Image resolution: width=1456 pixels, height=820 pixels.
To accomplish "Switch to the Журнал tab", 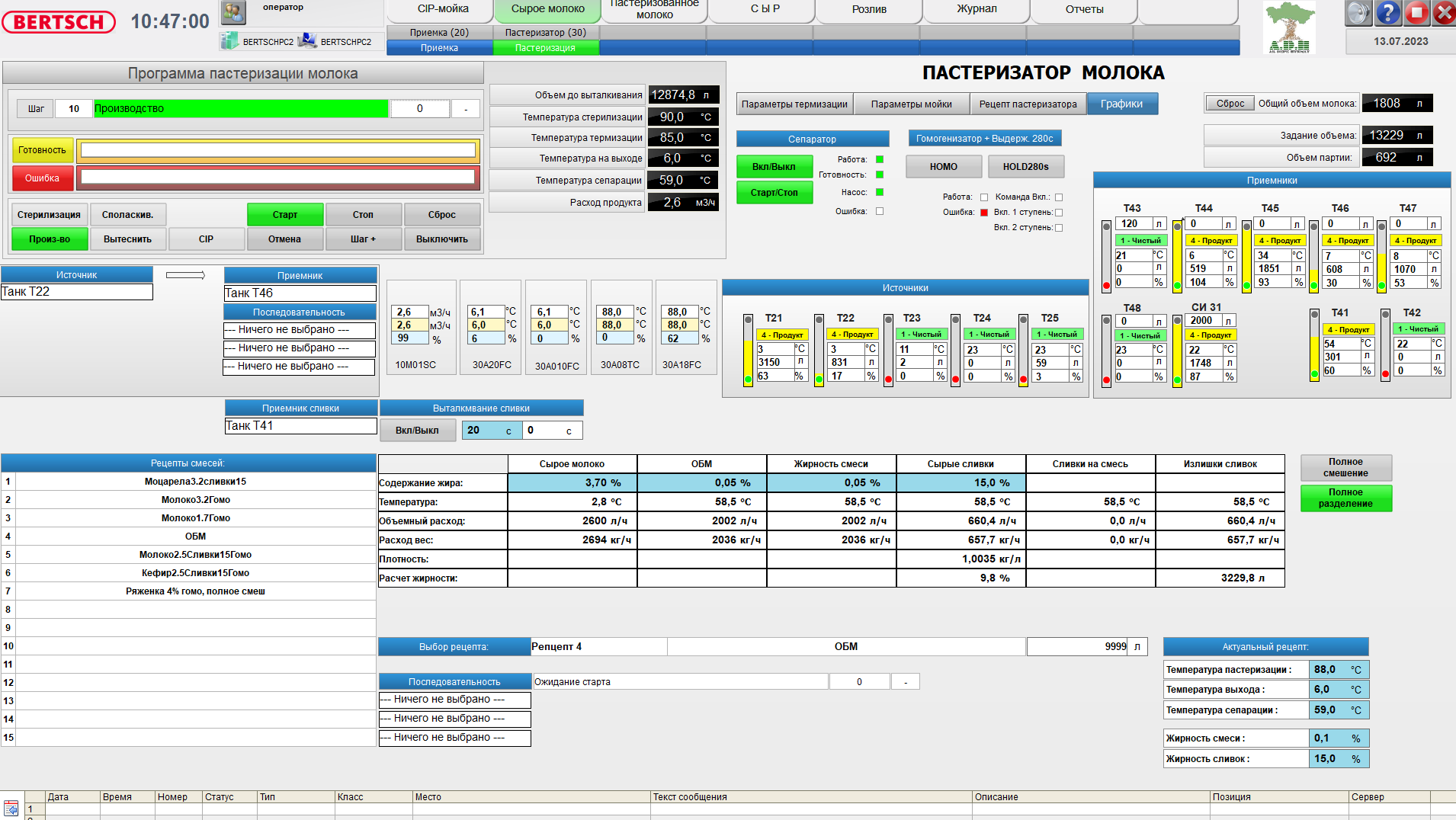I will point(976,9).
